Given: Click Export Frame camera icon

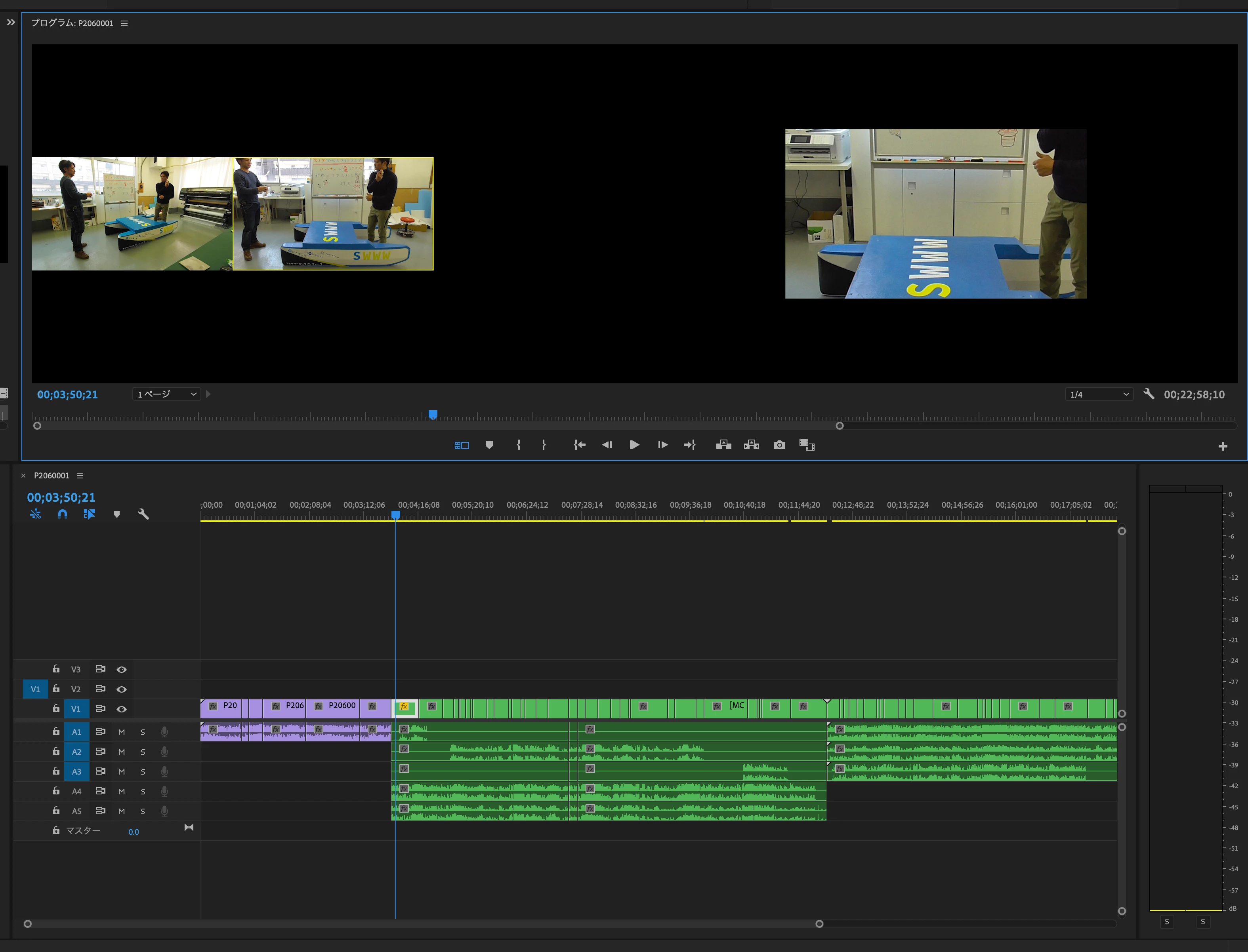Looking at the screenshot, I should tap(780, 446).
